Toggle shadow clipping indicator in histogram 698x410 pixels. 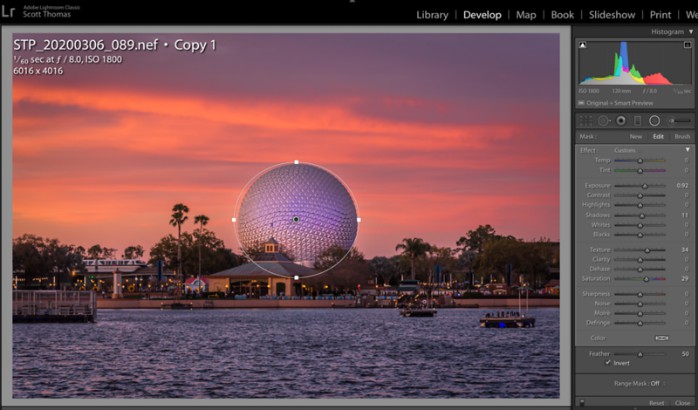pos(582,45)
